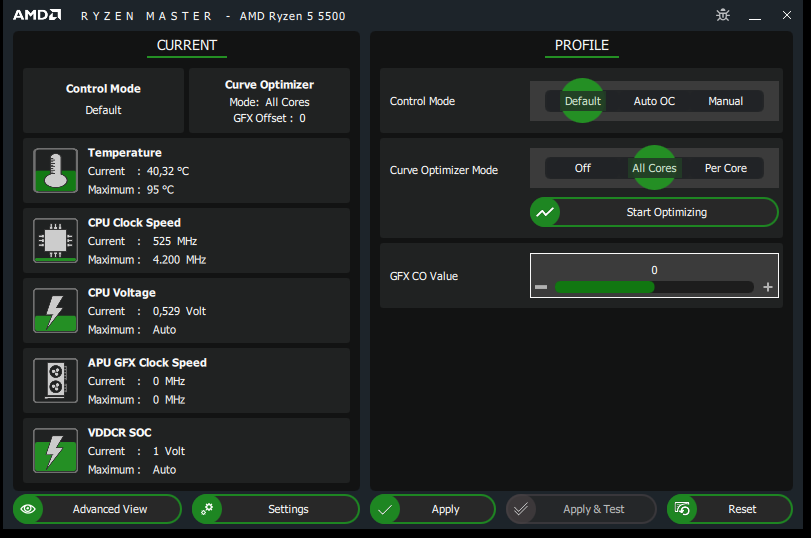The image size is (811, 538).
Task: Click the graph icon on Start Optimizing
Action: [545, 212]
